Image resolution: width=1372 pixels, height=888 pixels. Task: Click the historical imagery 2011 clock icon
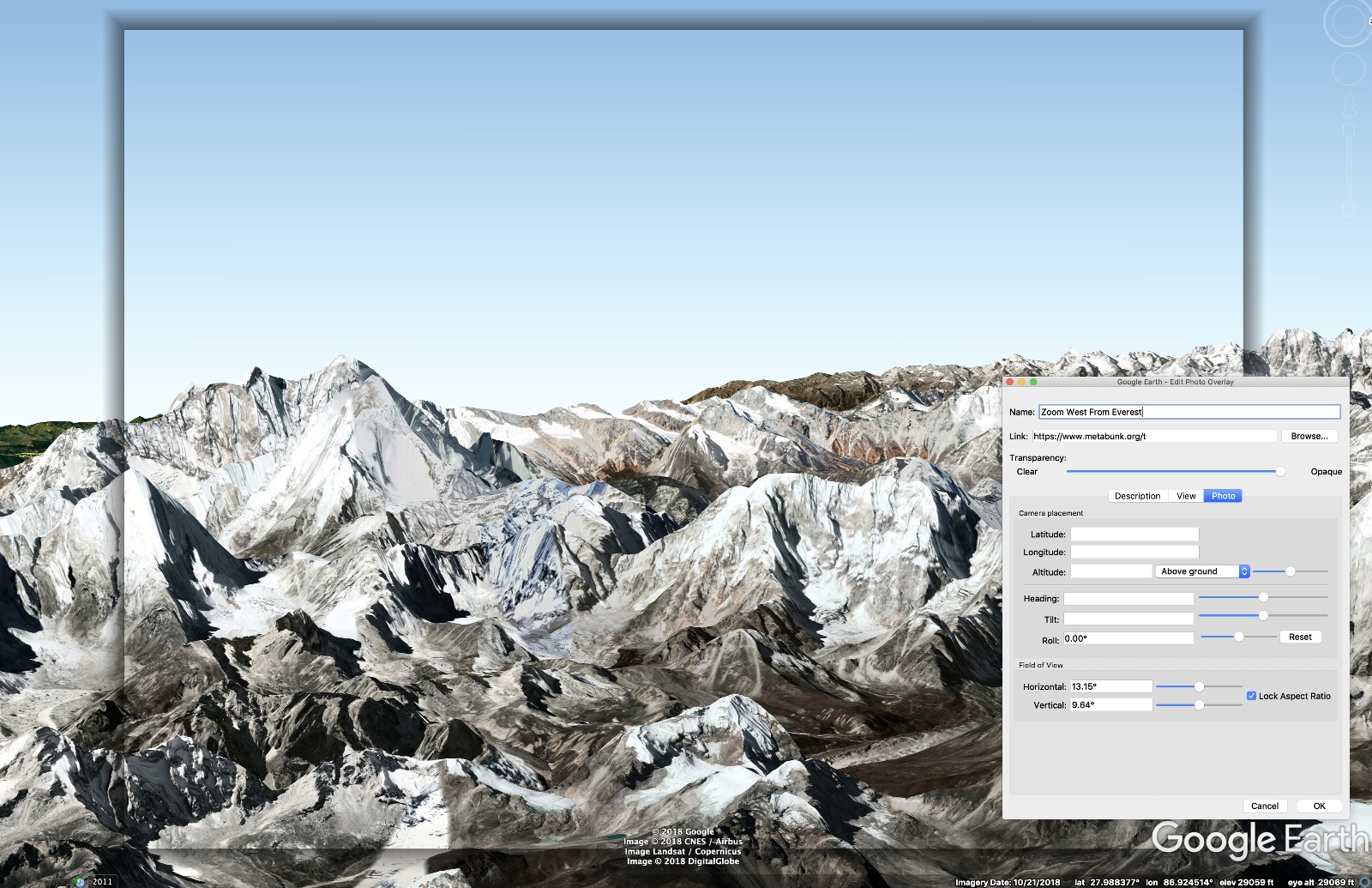pyautogui.click(x=80, y=881)
